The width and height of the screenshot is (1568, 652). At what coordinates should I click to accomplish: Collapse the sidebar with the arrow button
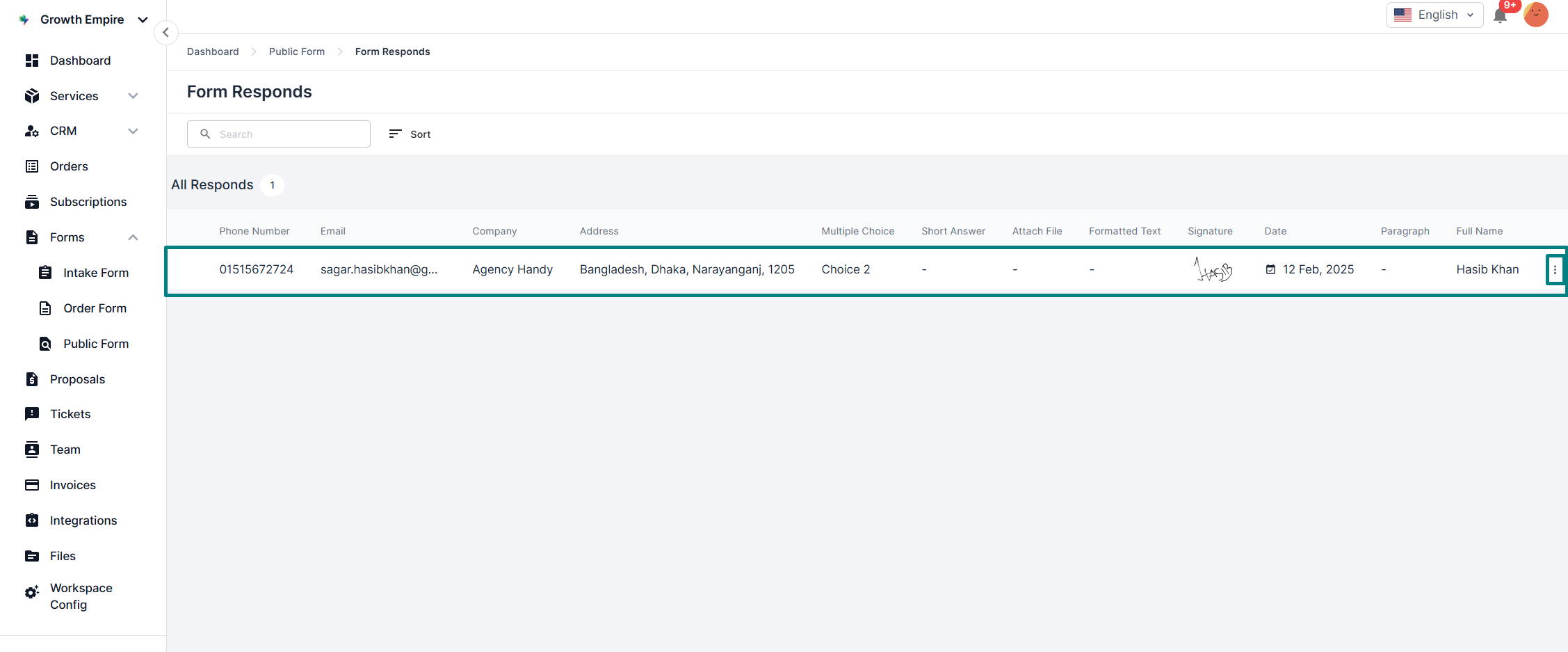[x=165, y=33]
